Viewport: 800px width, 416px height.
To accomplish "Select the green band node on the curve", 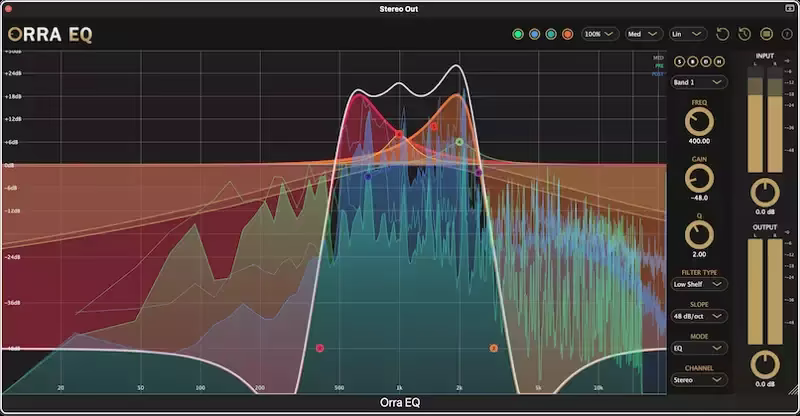I will point(459,142).
